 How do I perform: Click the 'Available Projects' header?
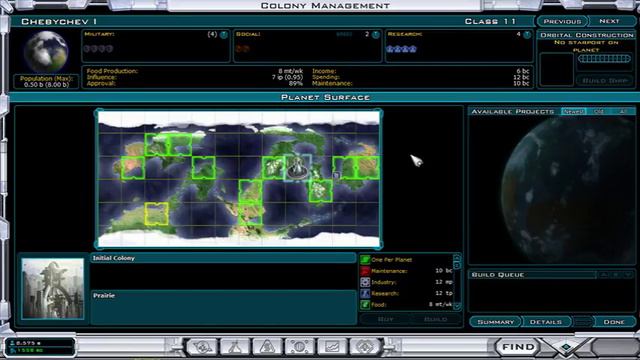513,111
